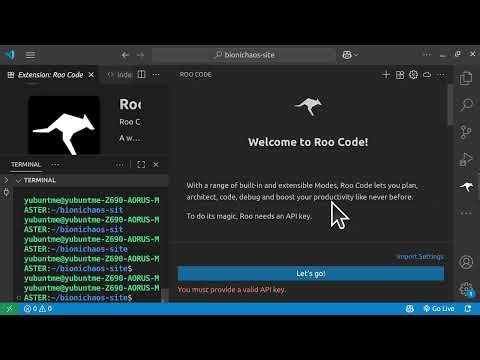Open the Manage gear in activity bar
The height and width of the screenshot is (360, 480).
[466, 289]
